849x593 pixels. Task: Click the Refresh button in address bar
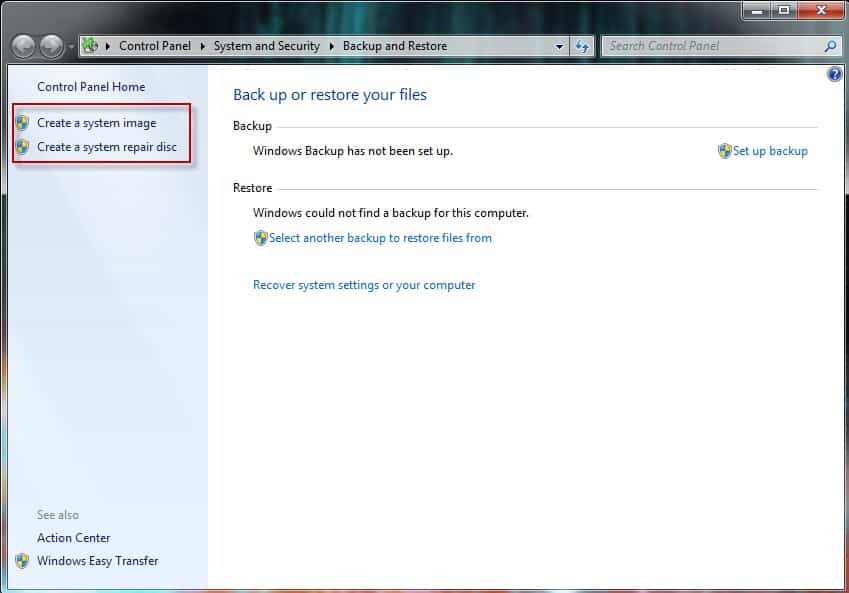pos(582,47)
